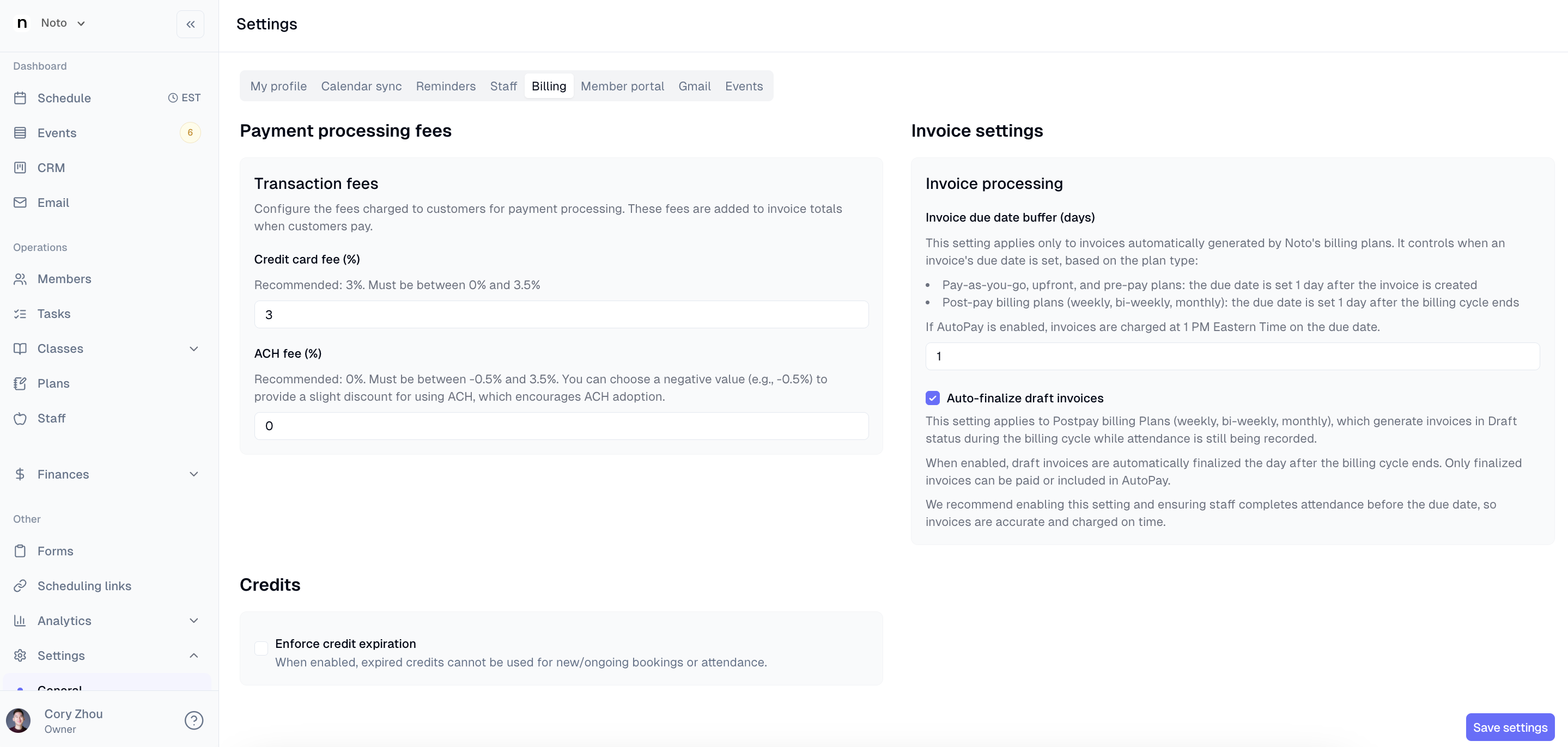Click the Enforce credit expiration label
This screenshot has height=747, width=1568.
click(x=346, y=644)
